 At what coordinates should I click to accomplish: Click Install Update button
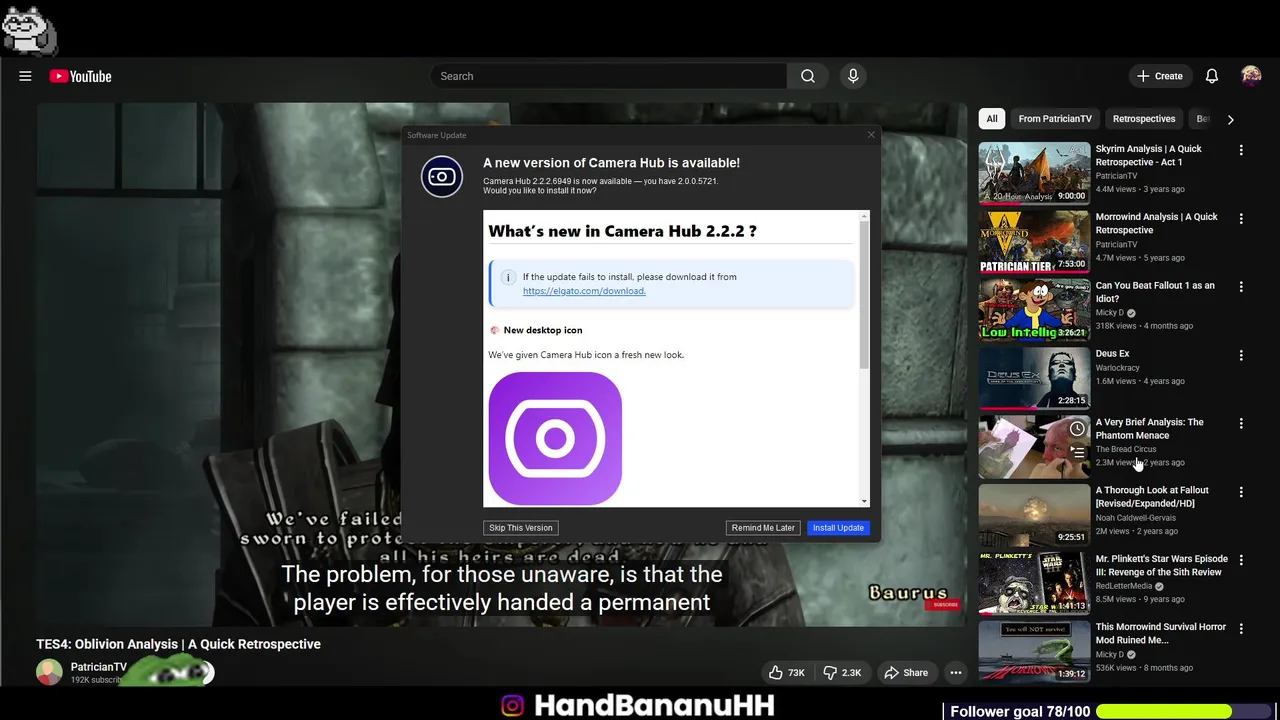click(x=838, y=528)
